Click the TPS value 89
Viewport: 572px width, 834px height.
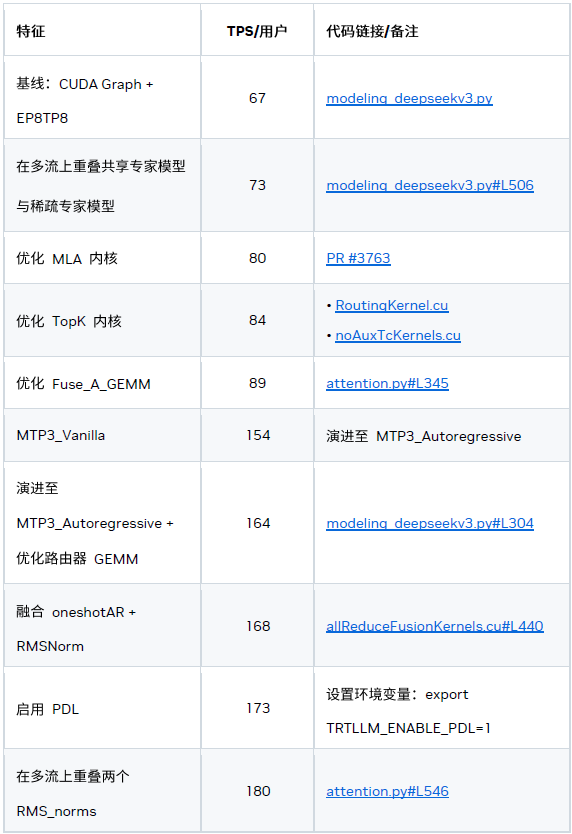(257, 383)
